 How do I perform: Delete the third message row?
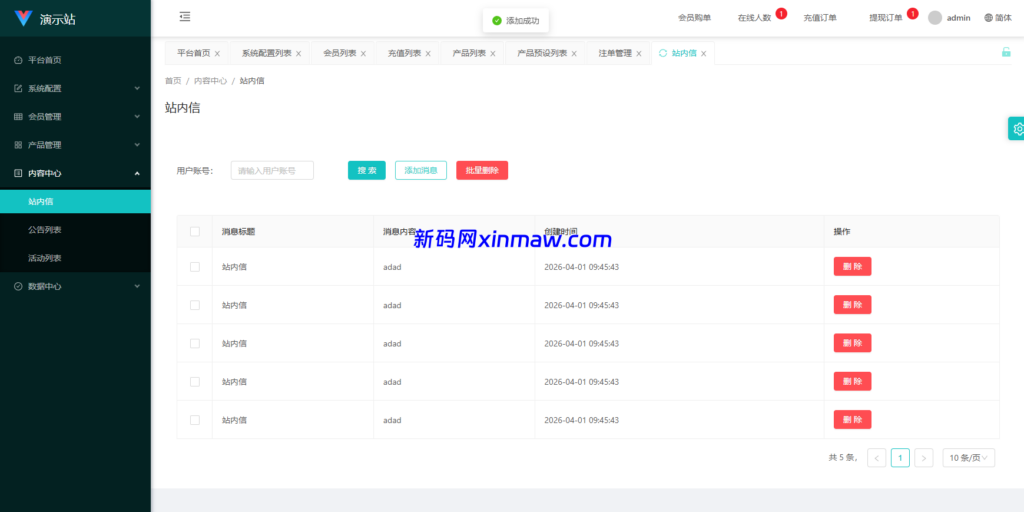(x=852, y=343)
